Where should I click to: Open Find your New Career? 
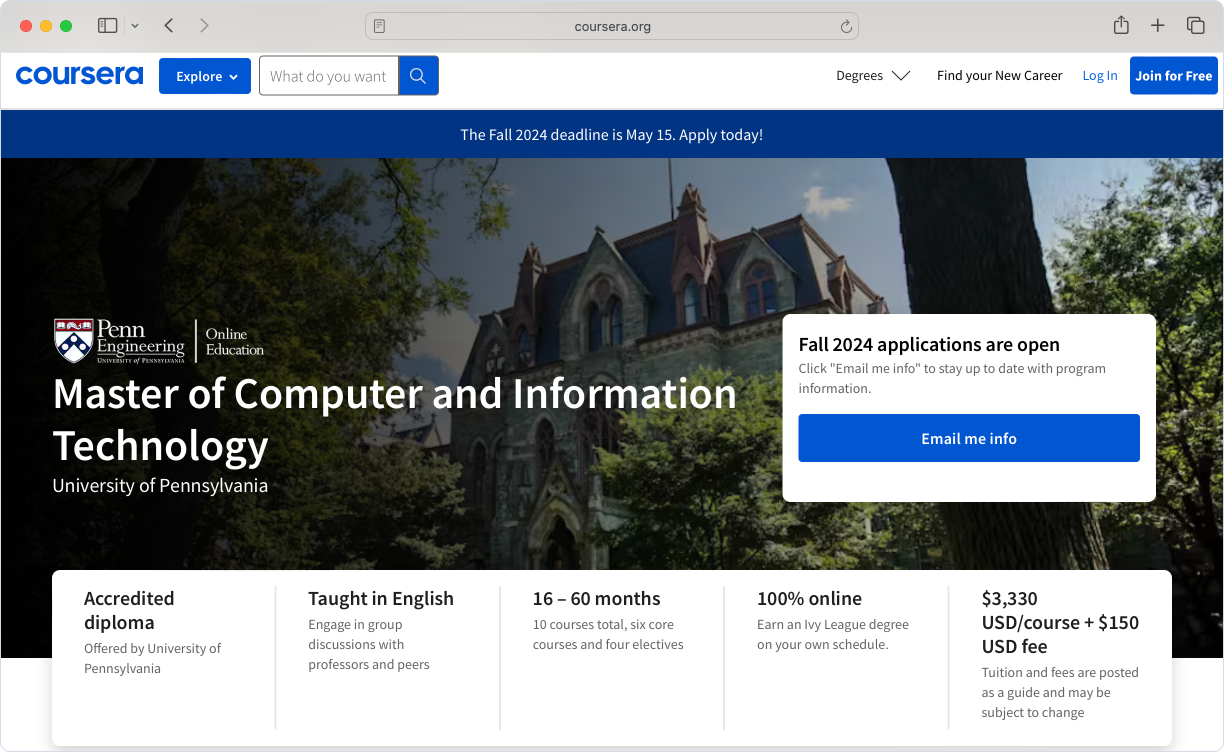[999, 76]
